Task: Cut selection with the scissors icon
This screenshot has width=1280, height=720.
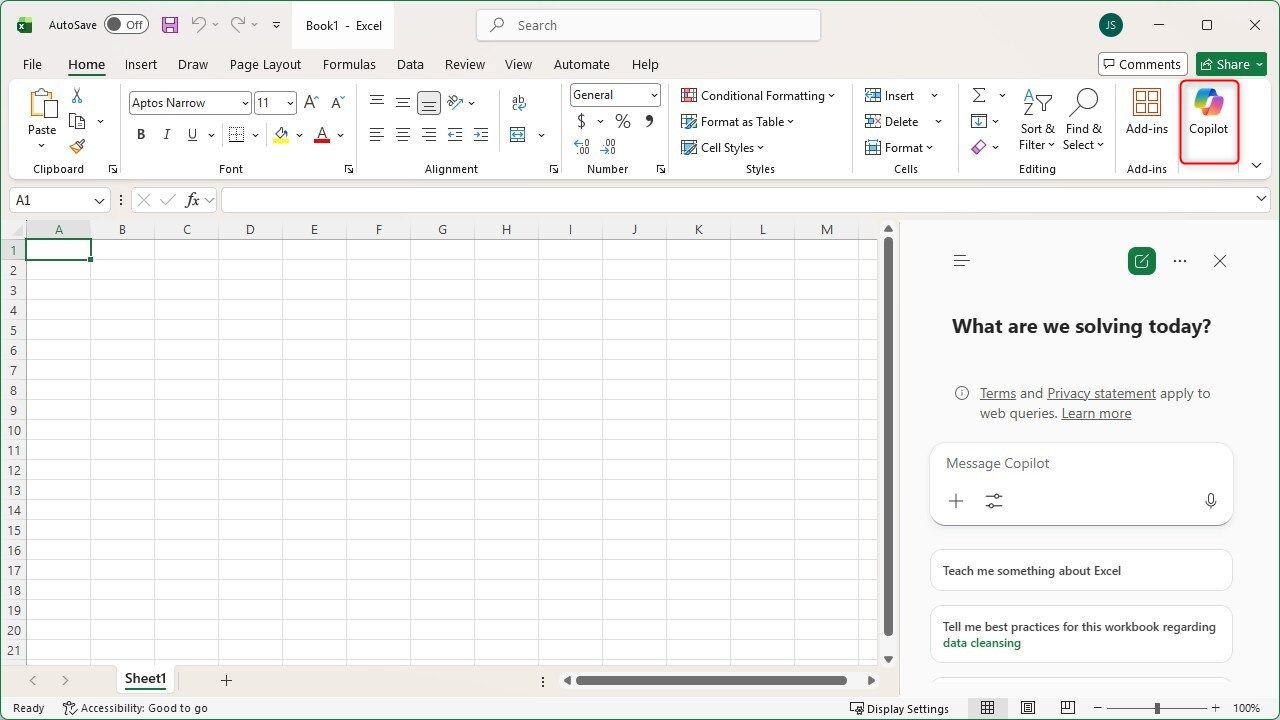Action: pyautogui.click(x=77, y=96)
